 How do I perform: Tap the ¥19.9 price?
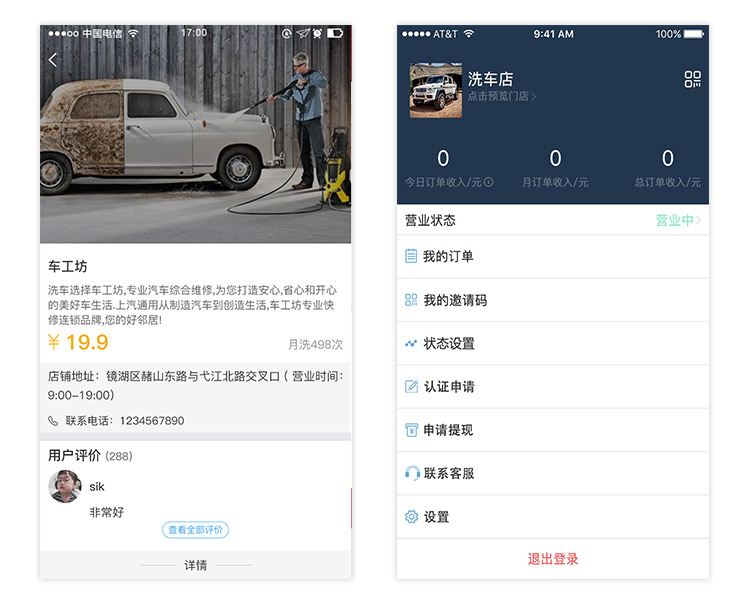78,342
